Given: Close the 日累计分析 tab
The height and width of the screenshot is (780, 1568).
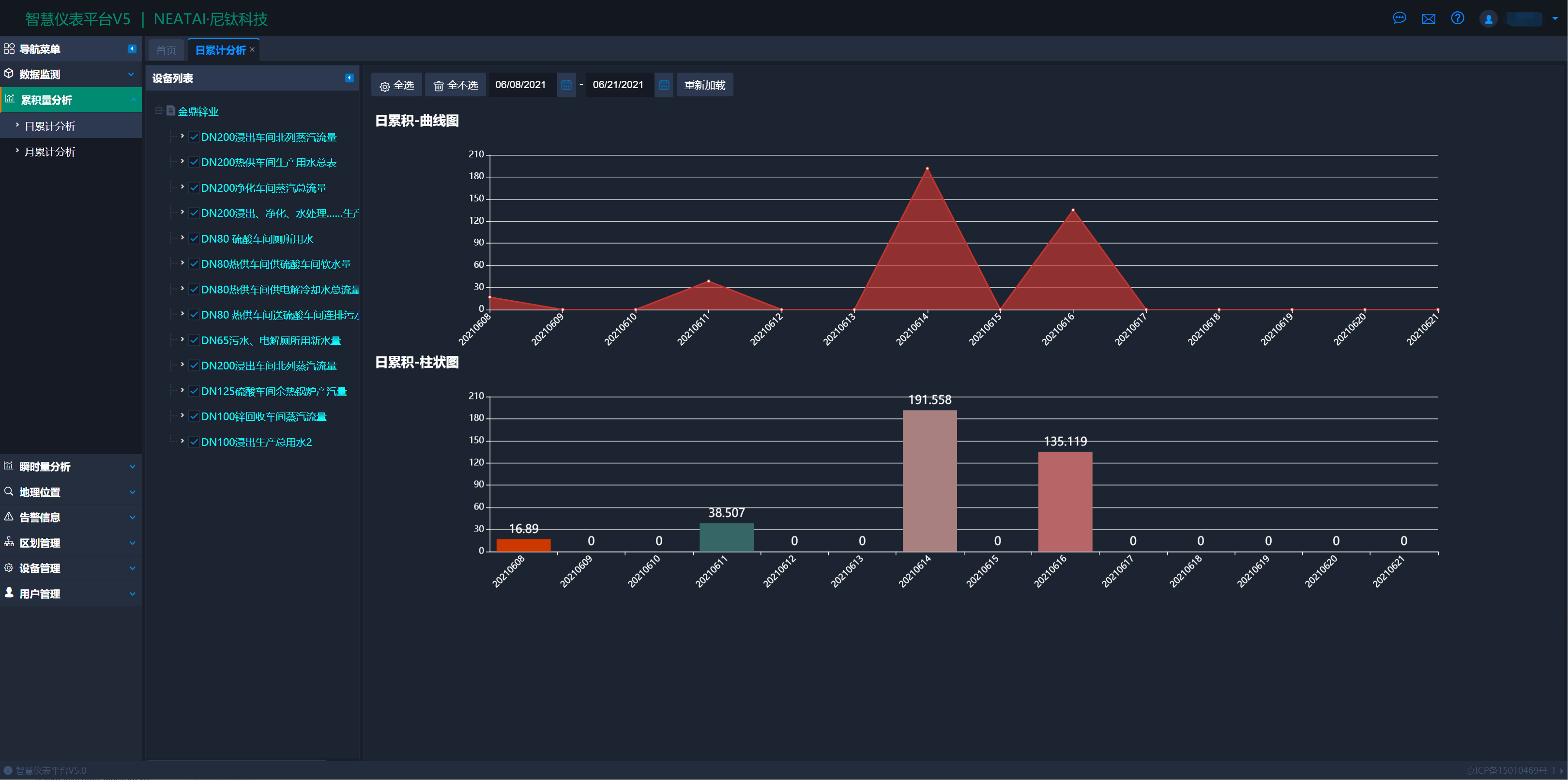Looking at the screenshot, I should point(252,49).
